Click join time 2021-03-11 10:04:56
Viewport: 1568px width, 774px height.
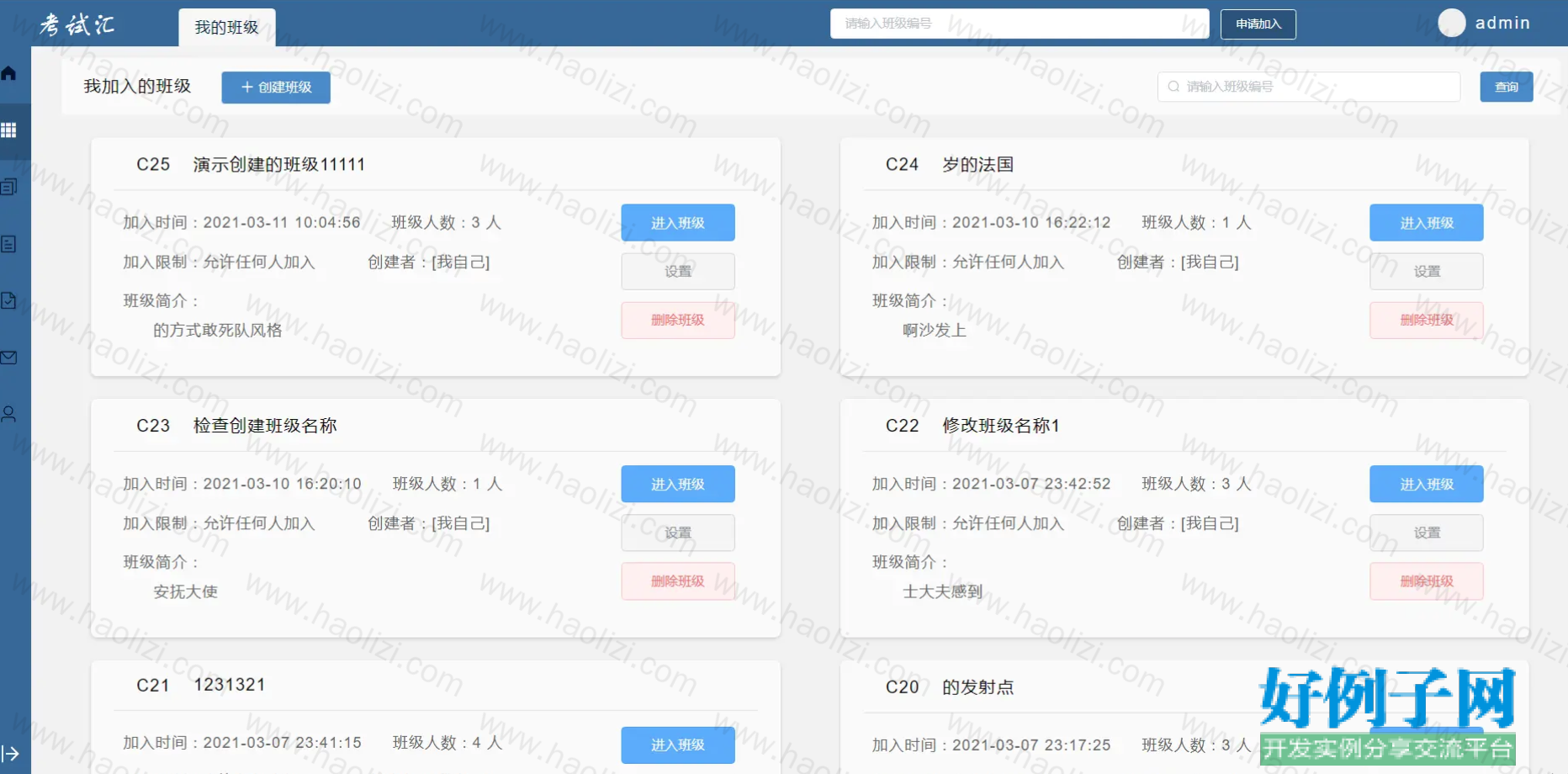click(282, 223)
